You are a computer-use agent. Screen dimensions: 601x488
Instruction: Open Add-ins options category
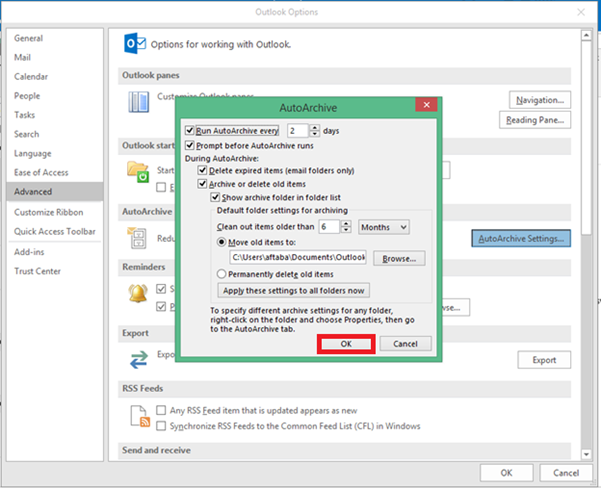point(54,252)
